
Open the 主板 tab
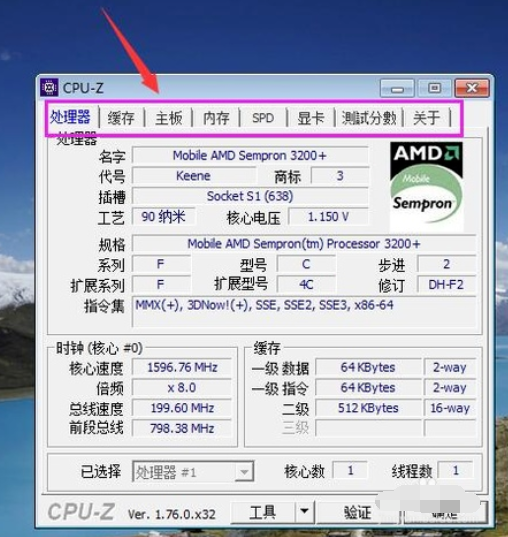point(169,118)
